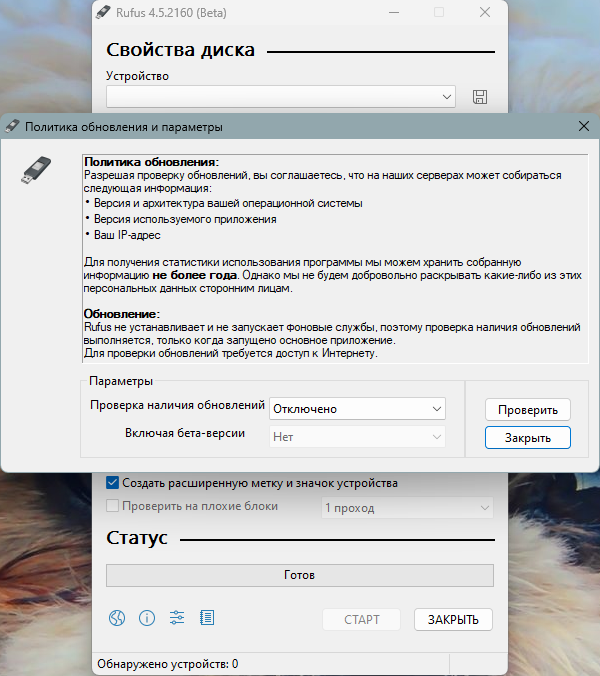Image resolution: width=600 pixels, height=676 pixels.
Task: Click the USB drive icon in dialog
Action: (36, 170)
